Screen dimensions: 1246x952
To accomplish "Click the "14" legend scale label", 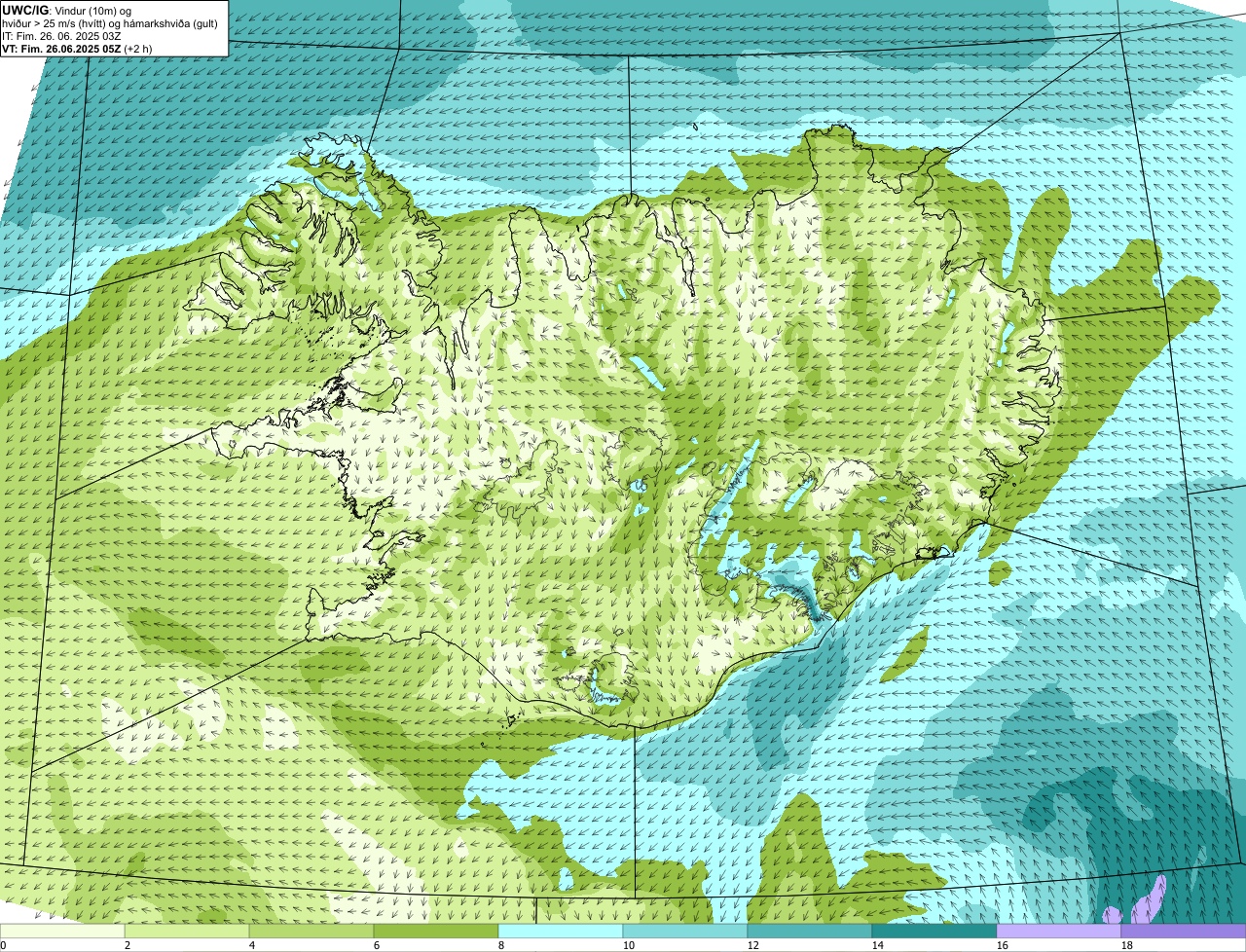I will coord(878,945).
